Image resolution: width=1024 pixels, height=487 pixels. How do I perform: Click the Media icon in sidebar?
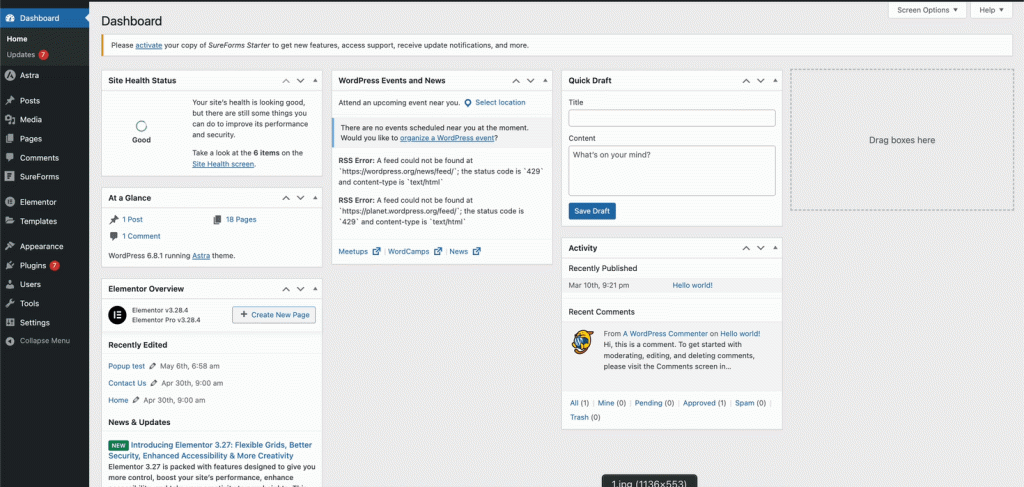point(10,120)
